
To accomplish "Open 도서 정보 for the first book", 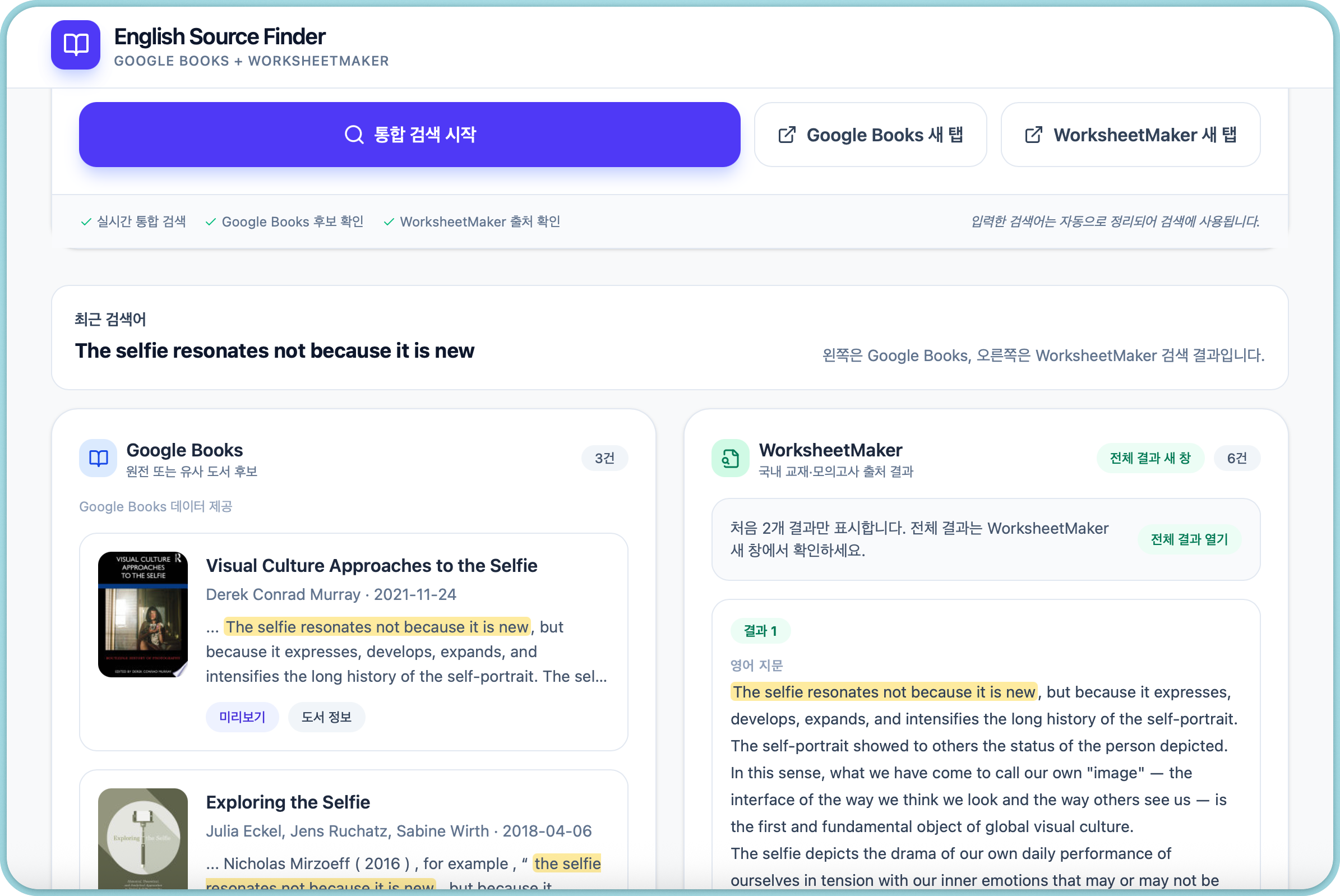I will click(x=326, y=717).
